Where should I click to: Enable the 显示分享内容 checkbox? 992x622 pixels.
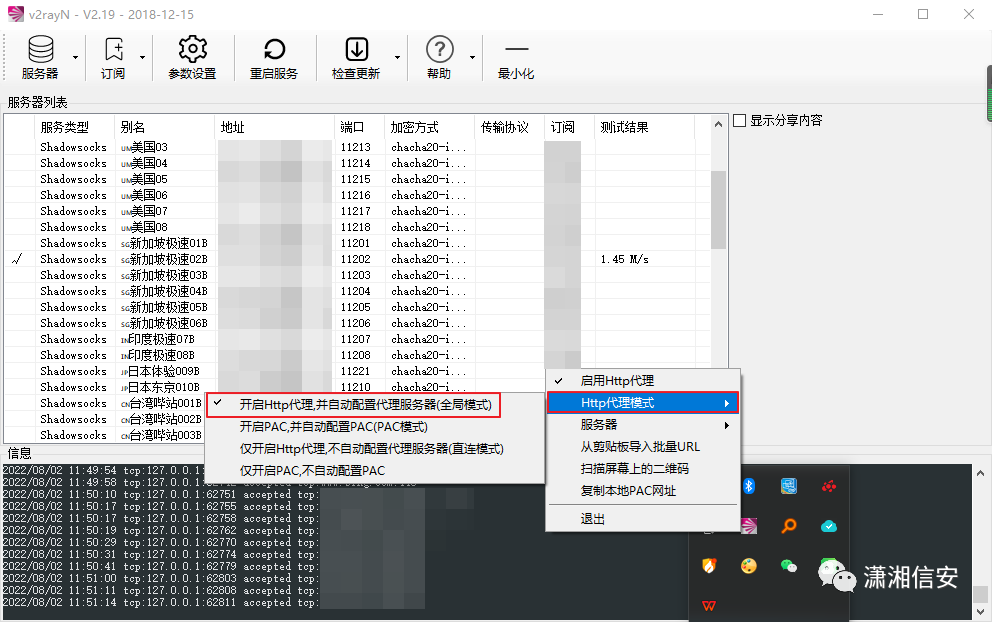tap(740, 120)
